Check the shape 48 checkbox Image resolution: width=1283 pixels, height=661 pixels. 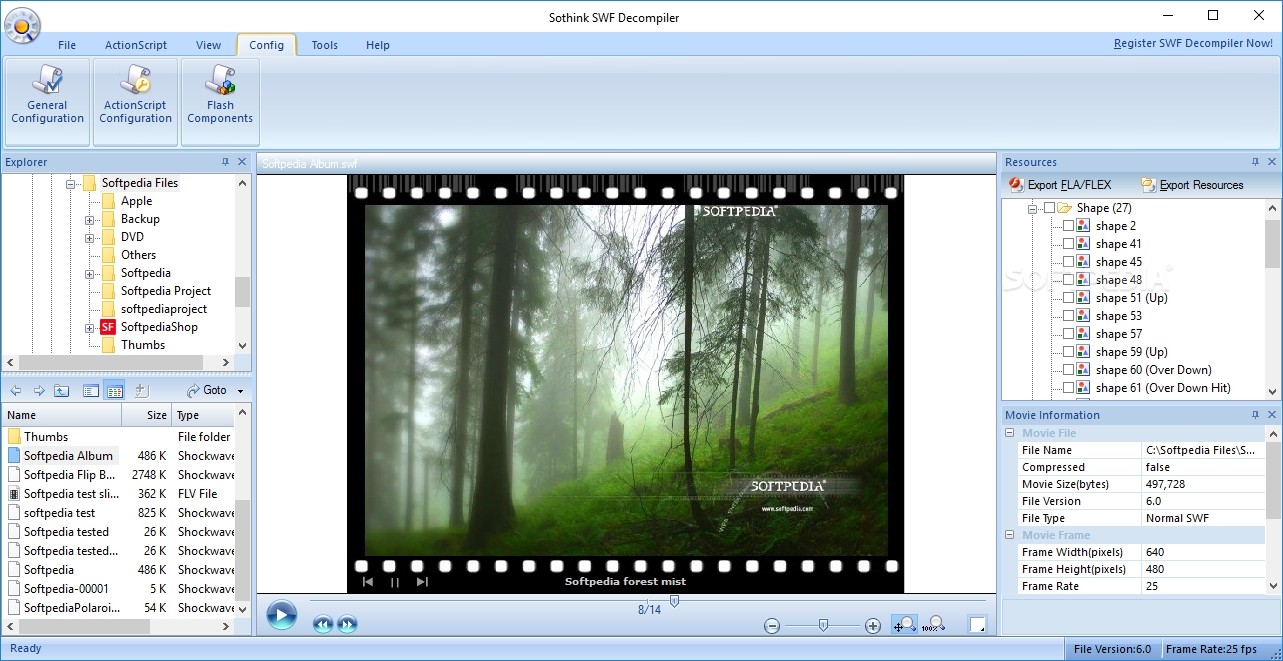1068,280
